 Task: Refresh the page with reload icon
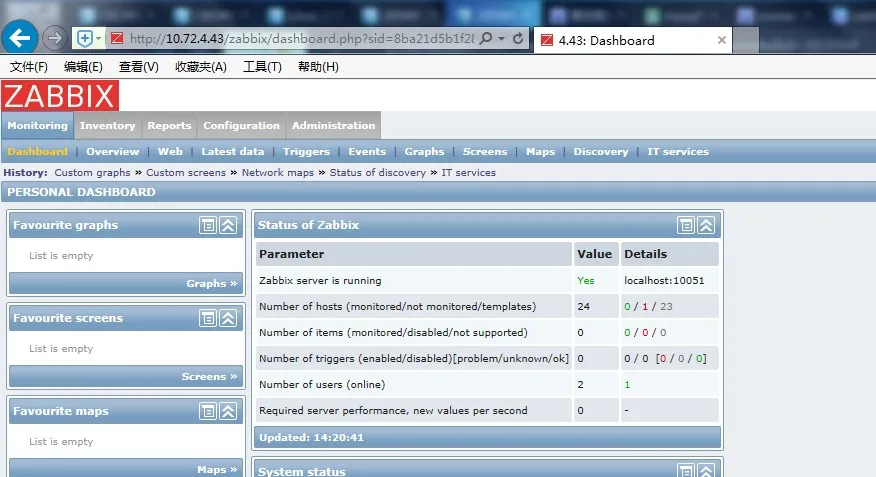(518, 39)
